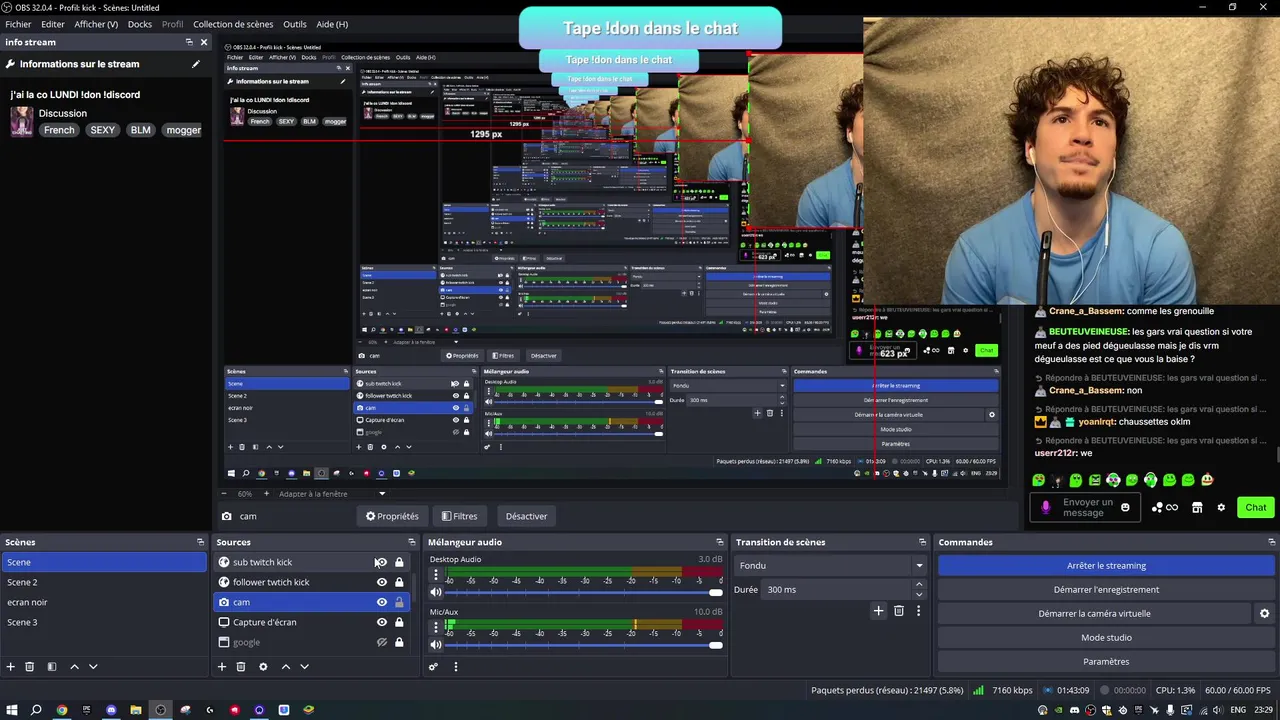
Task: Mute Desktop Audio speaker icon
Action: (435, 593)
